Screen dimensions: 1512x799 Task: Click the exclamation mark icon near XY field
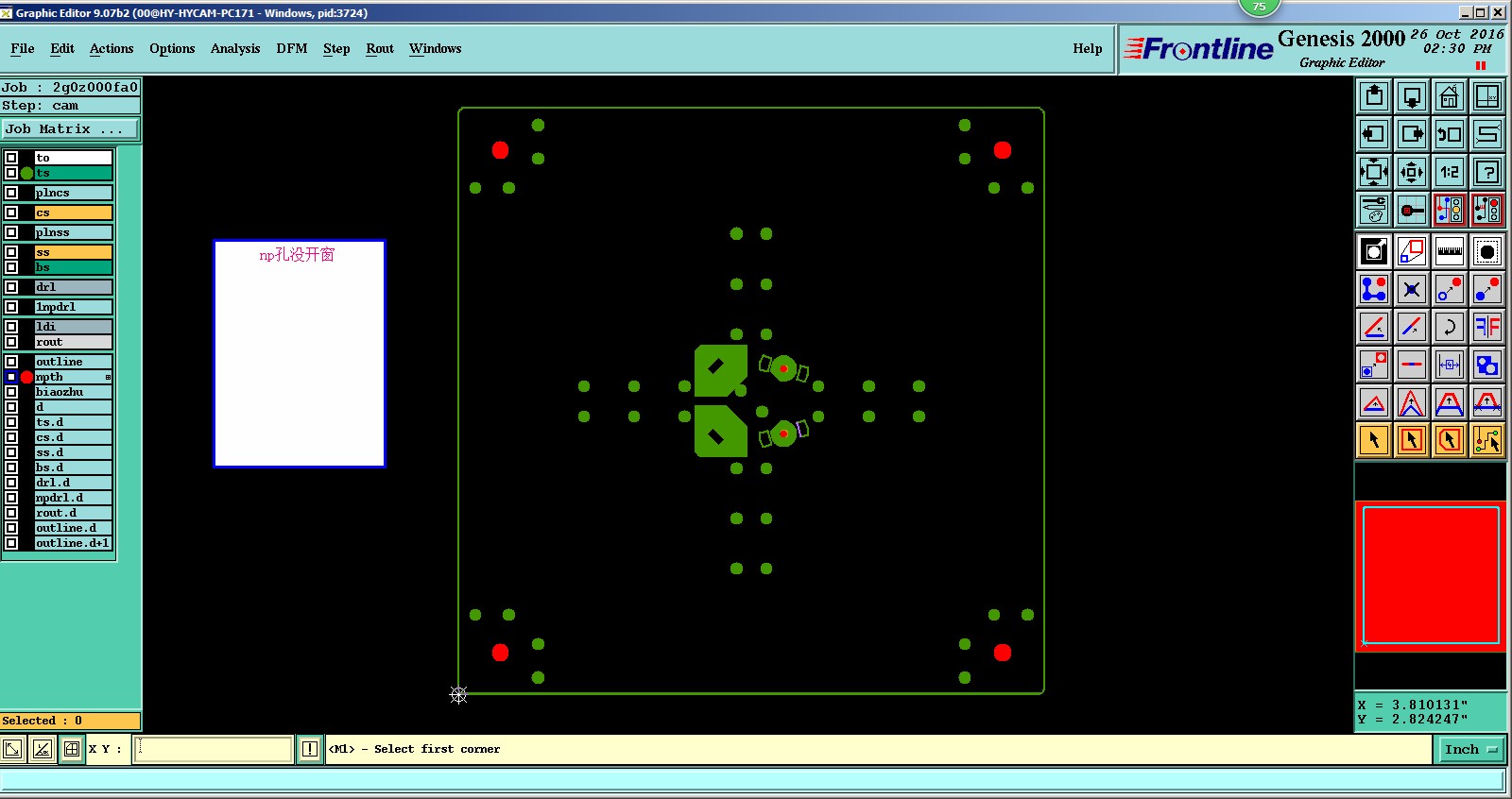click(310, 749)
